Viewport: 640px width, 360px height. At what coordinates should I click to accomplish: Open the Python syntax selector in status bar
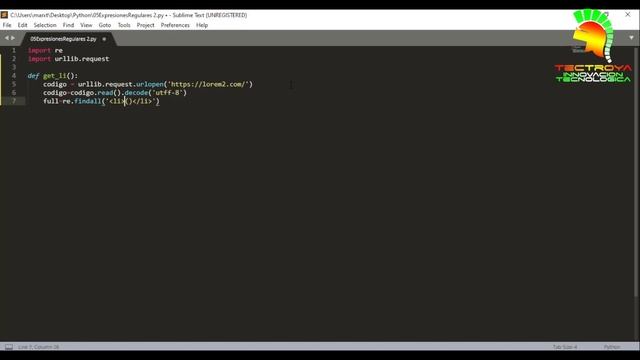click(612, 347)
